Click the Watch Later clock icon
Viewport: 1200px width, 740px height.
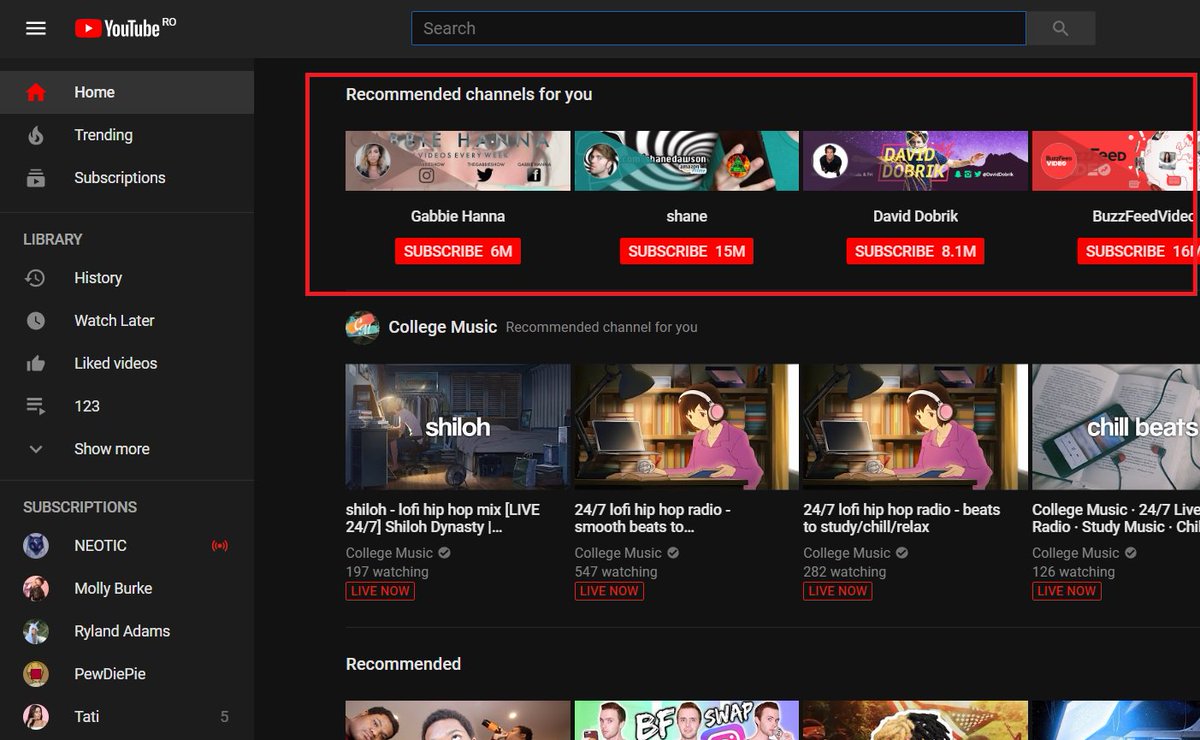click(x=36, y=321)
